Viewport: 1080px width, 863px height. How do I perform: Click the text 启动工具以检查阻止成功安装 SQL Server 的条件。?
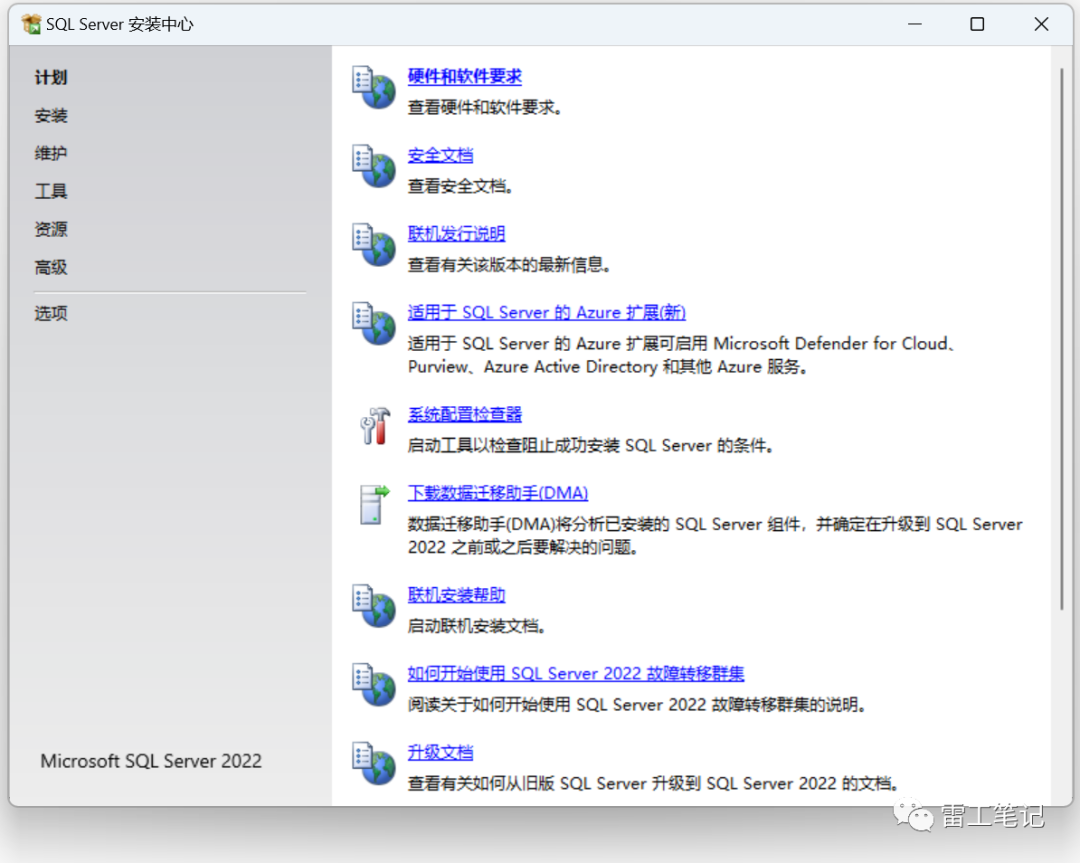click(x=590, y=445)
